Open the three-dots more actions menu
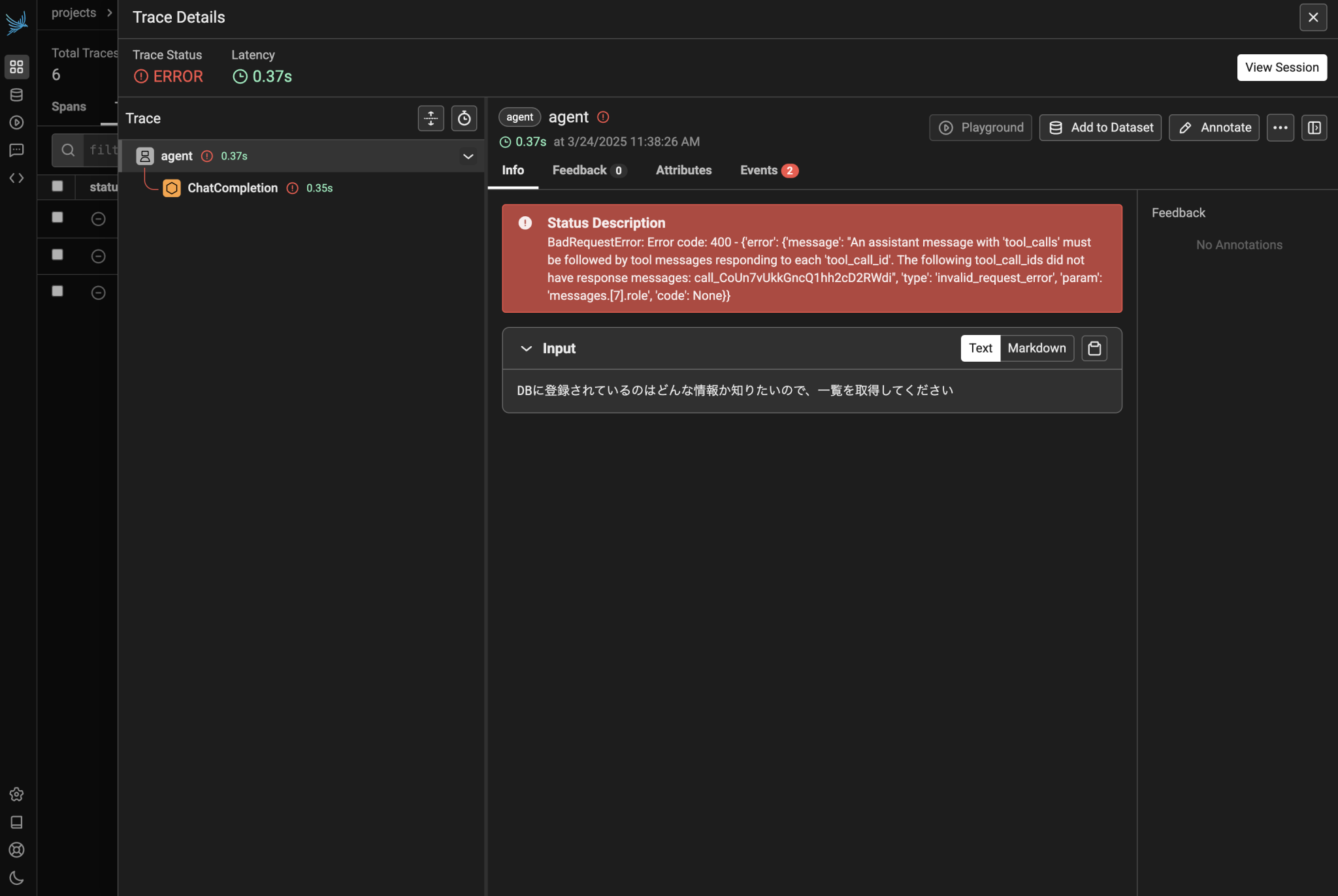Viewport: 1338px width, 896px height. (1280, 127)
